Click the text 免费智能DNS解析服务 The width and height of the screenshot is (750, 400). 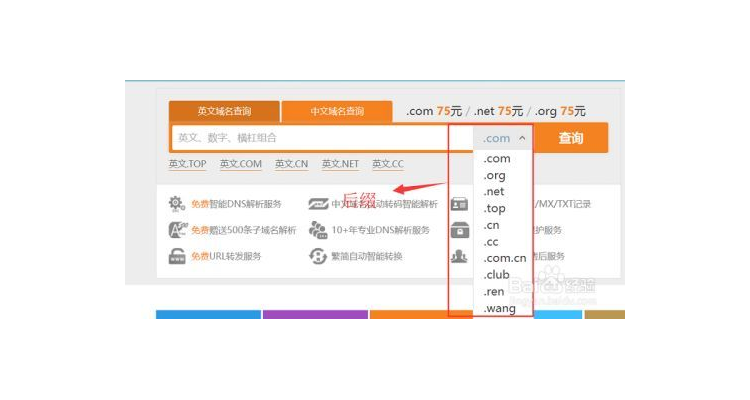(x=236, y=204)
